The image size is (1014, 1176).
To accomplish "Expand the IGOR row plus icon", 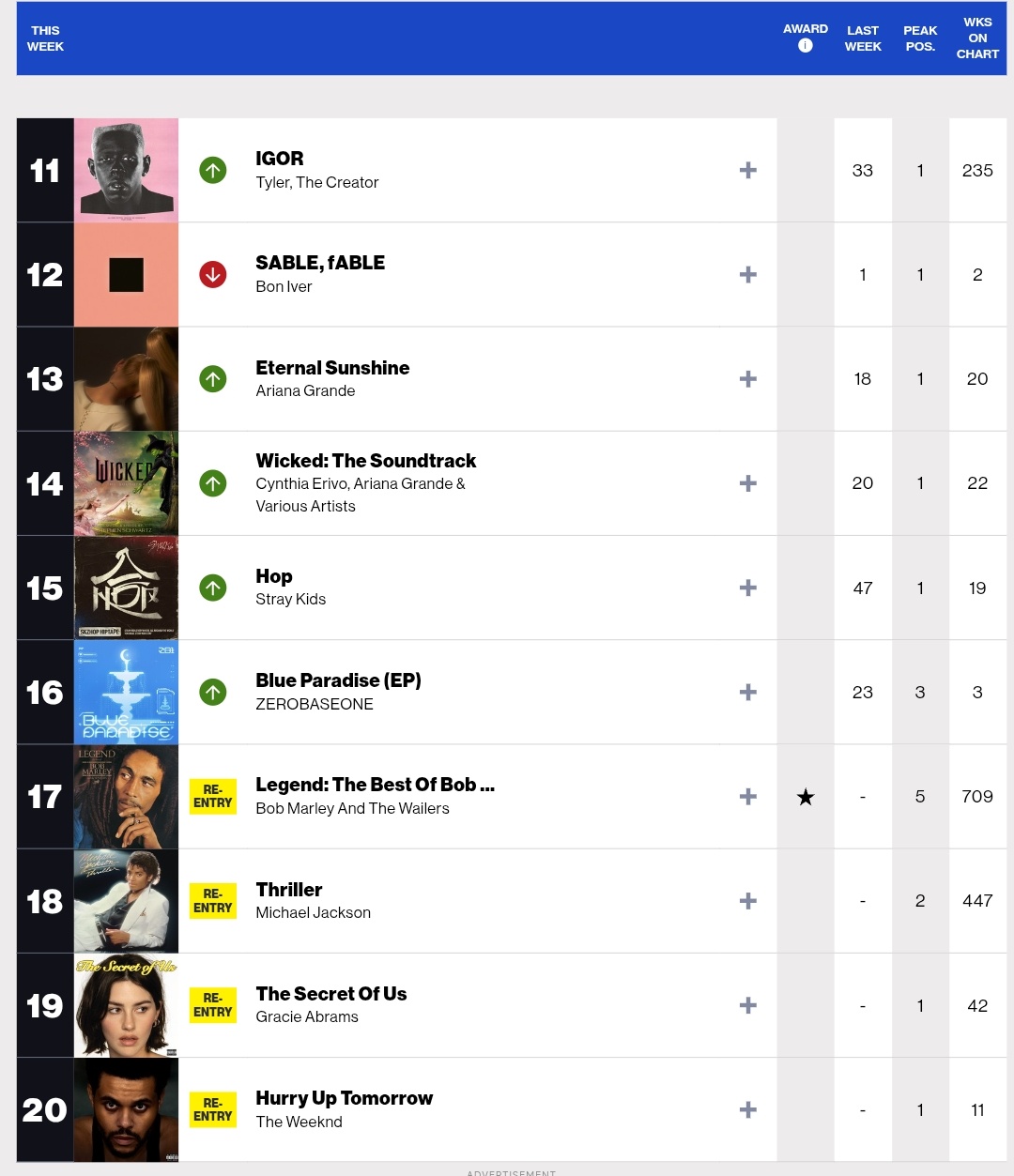I will [x=747, y=170].
